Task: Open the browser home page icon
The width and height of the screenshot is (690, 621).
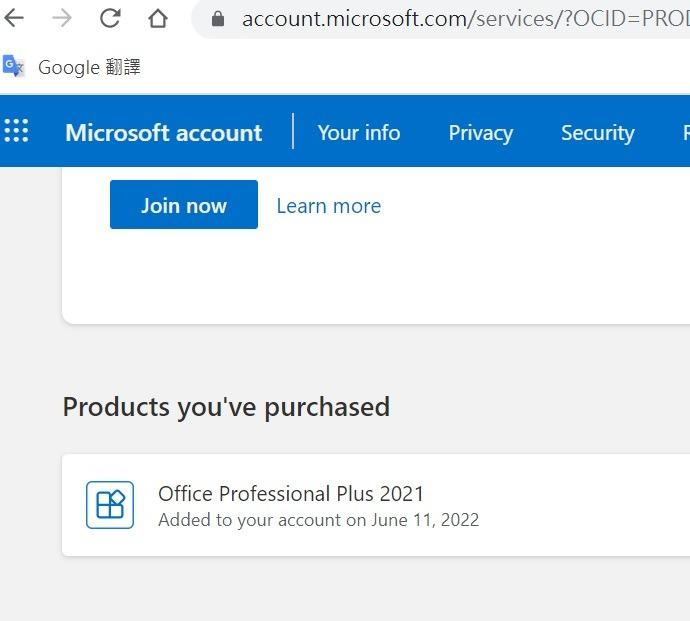Action: [x=158, y=18]
